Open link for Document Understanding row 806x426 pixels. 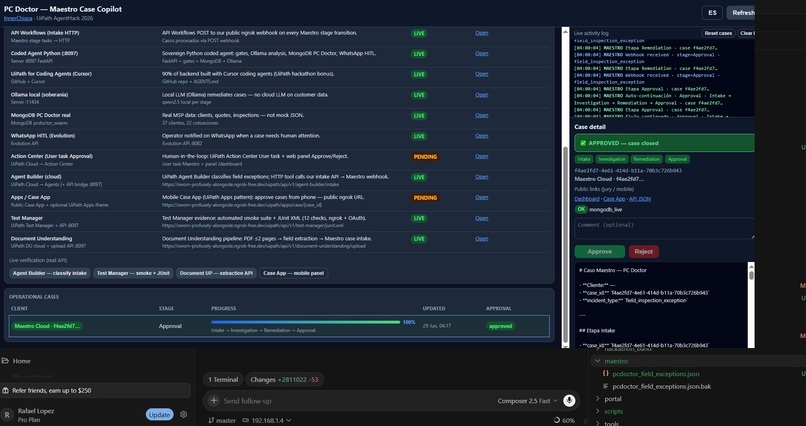482,238
